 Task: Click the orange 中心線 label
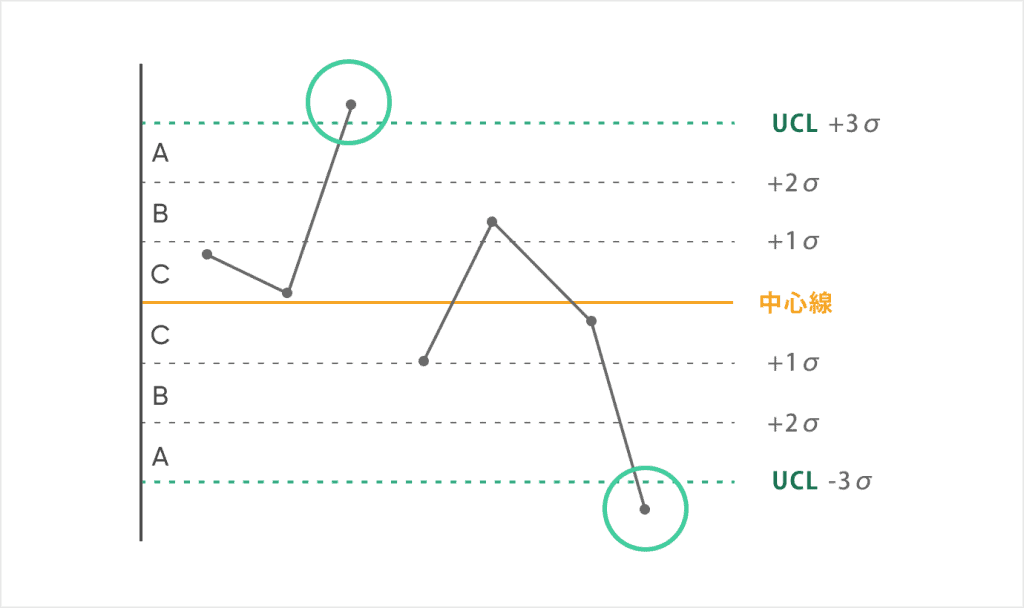coord(795,303)
